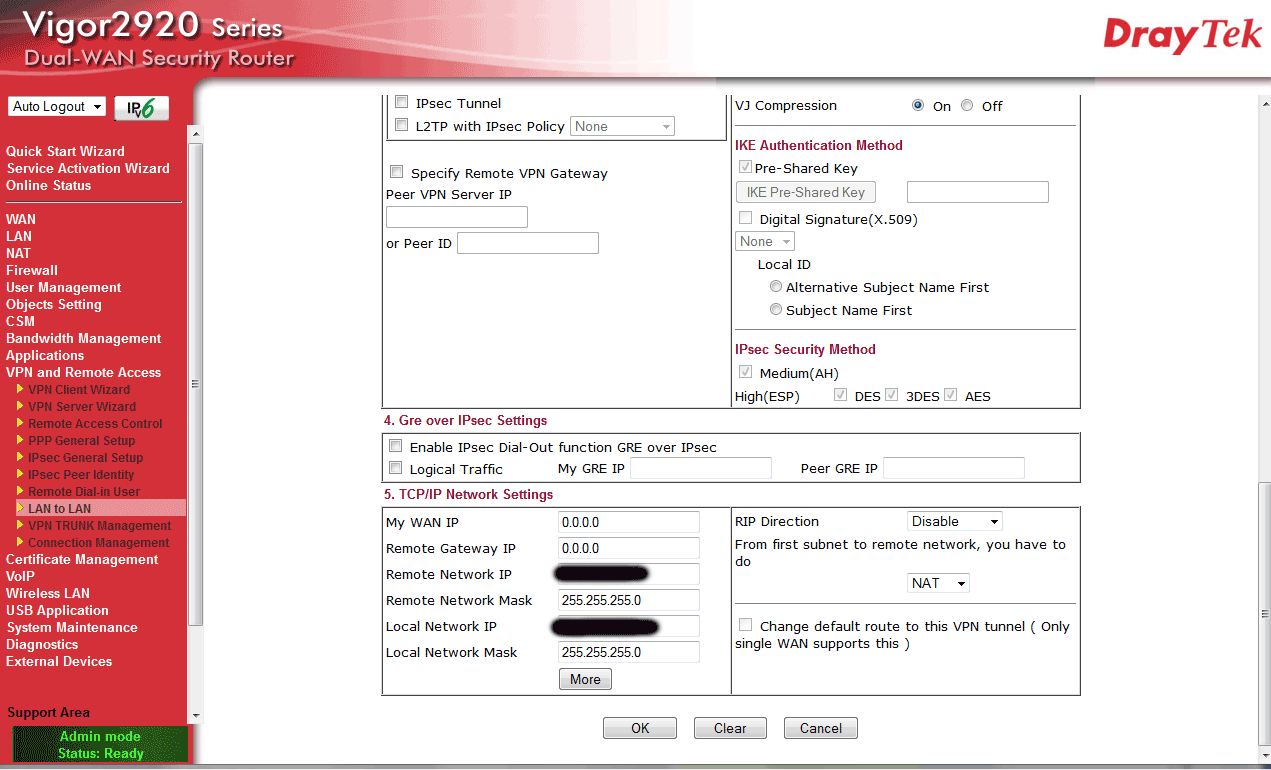Open IPsec Peer Identity
This screenshot has width=1271, height=770.
click(81, 474)
